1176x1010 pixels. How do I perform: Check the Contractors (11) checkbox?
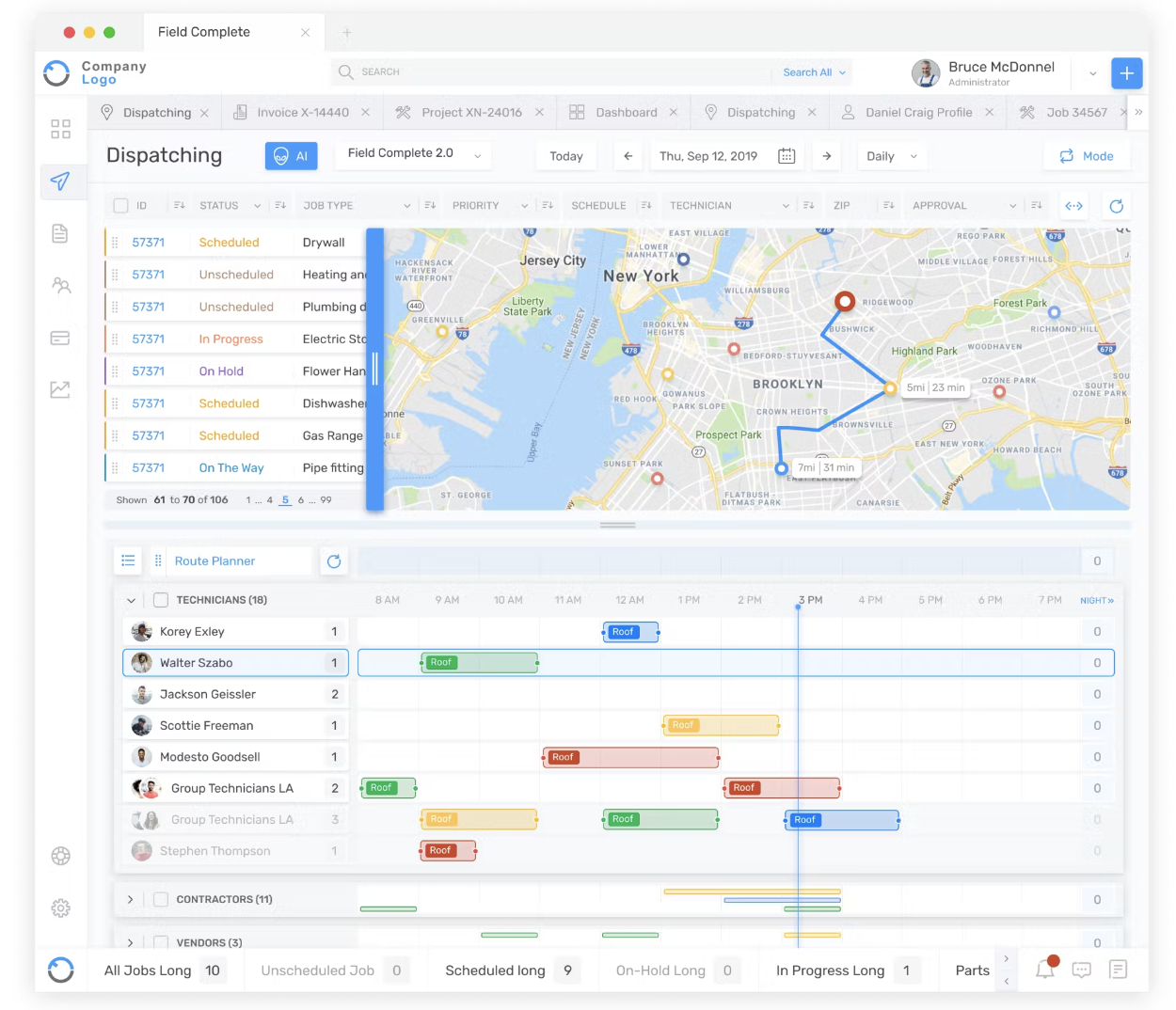coord(161,900)
